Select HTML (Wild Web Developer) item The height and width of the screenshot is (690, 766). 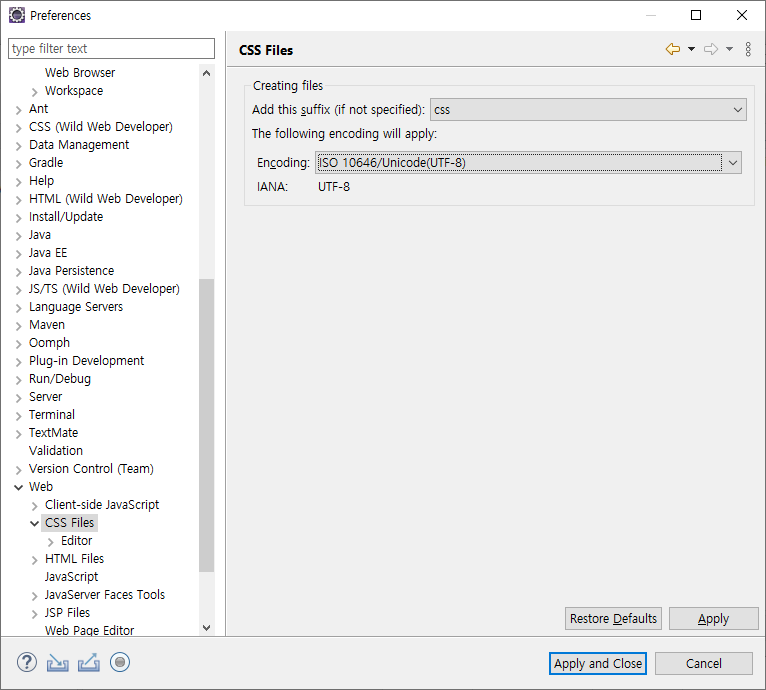[x=106, y=199]
